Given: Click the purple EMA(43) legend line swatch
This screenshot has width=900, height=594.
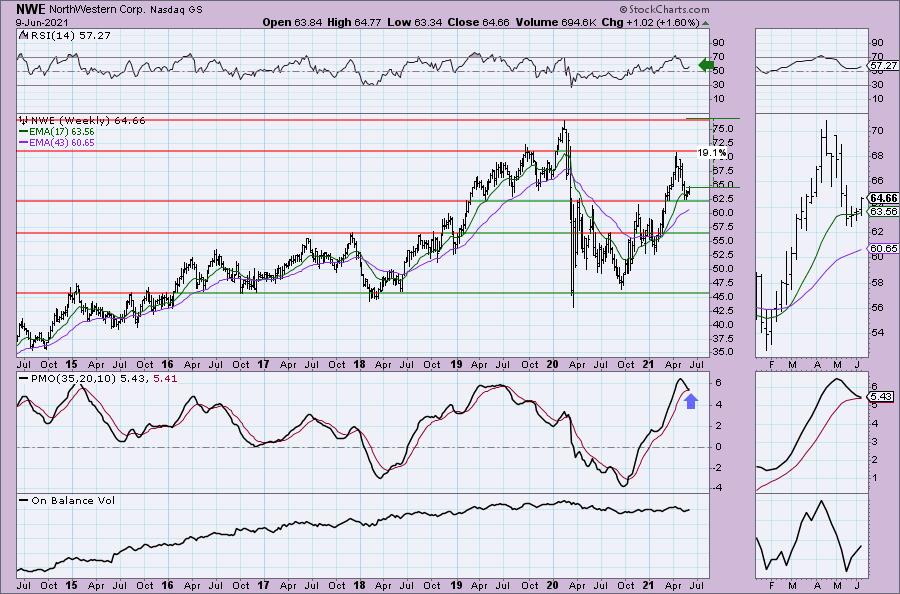Looking at the screenshot, I should tap(24, 142).
